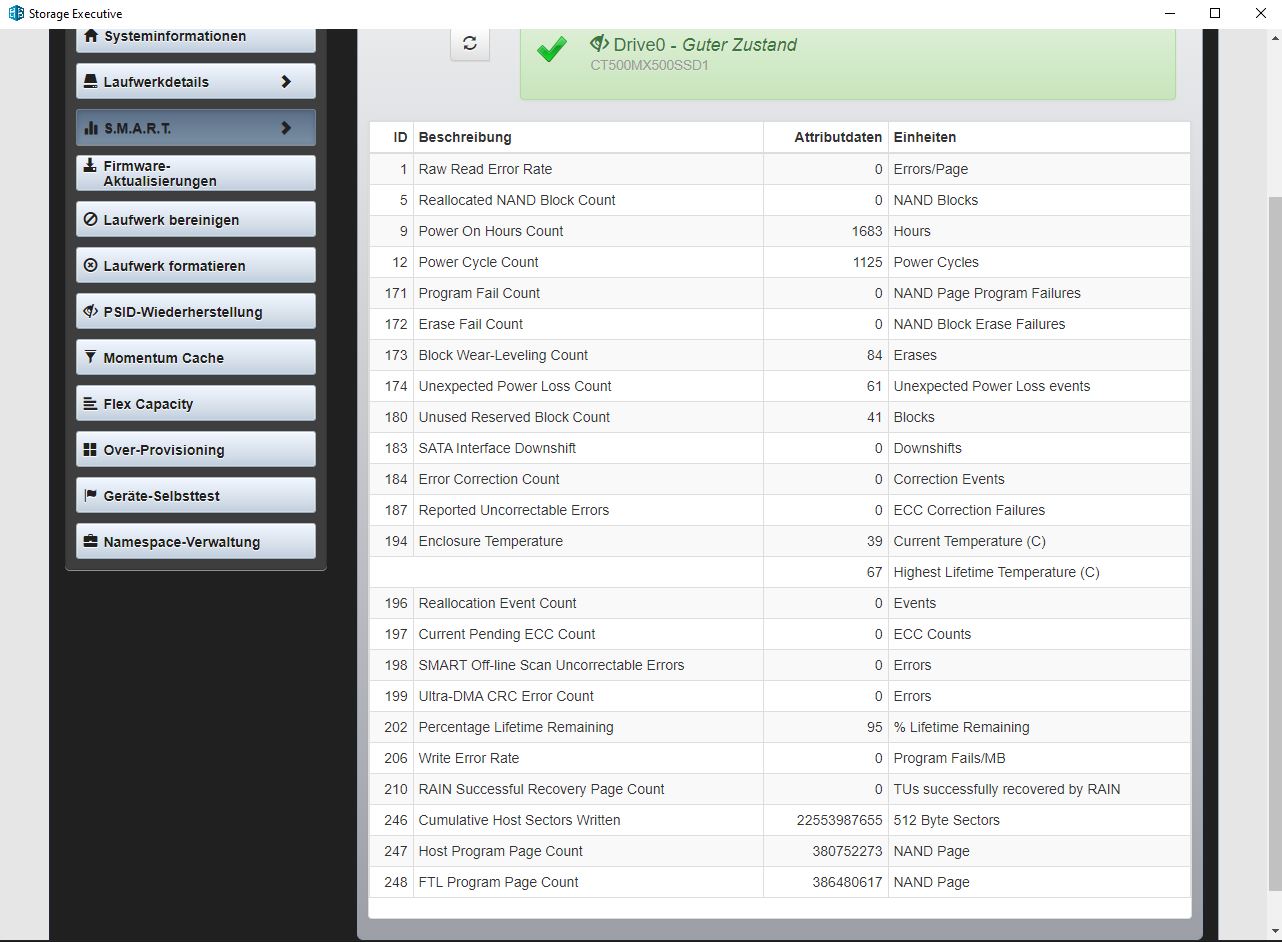Expand the S.M.A.R.T. chevron arrow

(x=286, y=128)
